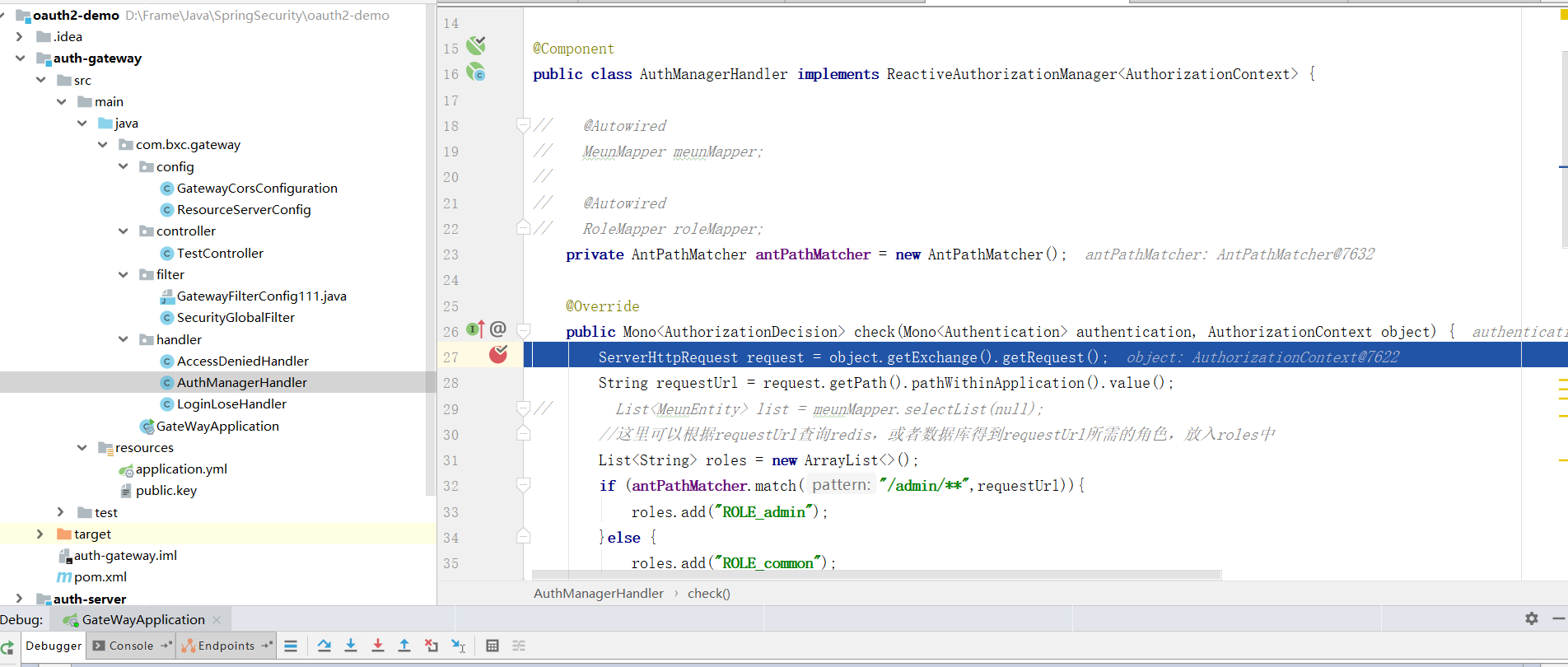Fold check method at line 26
This screenshot has height=667, width=1568.
[523, 331]
